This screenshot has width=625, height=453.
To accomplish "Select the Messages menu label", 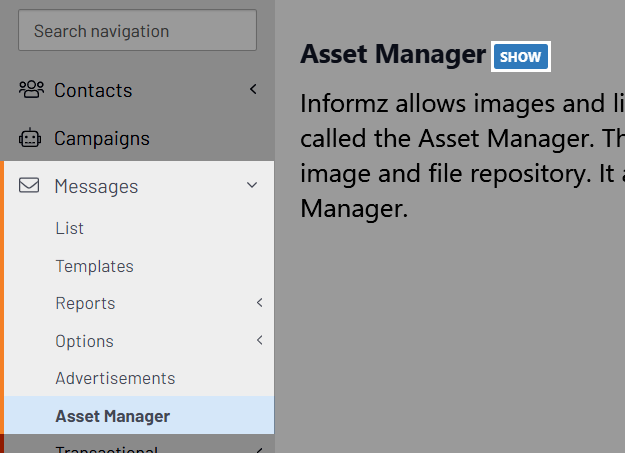I will (96, 186).
